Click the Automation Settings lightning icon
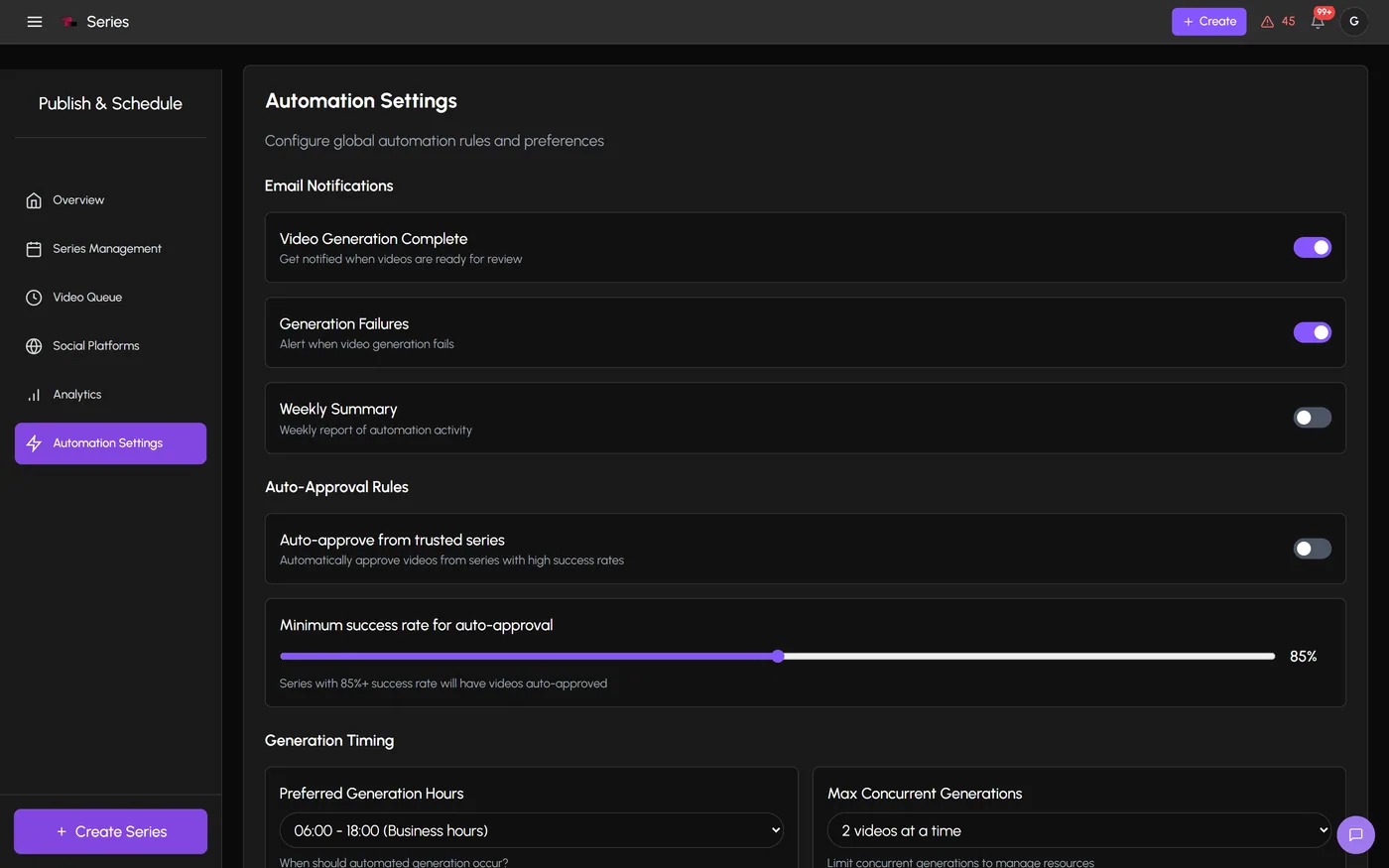The height and width of the screenshot is (868, 1389). (x=34, y=443)
